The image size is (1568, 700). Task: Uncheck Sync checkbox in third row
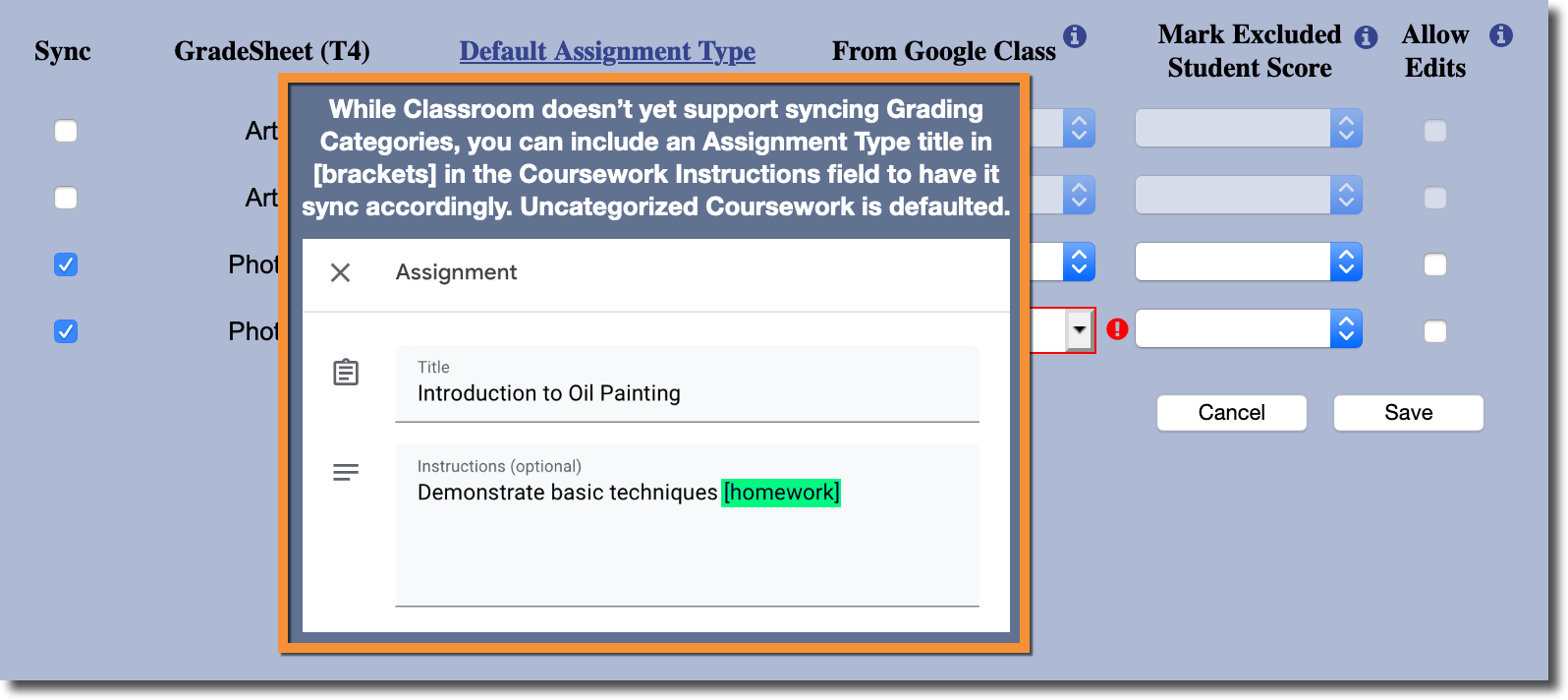click(66, 264)
